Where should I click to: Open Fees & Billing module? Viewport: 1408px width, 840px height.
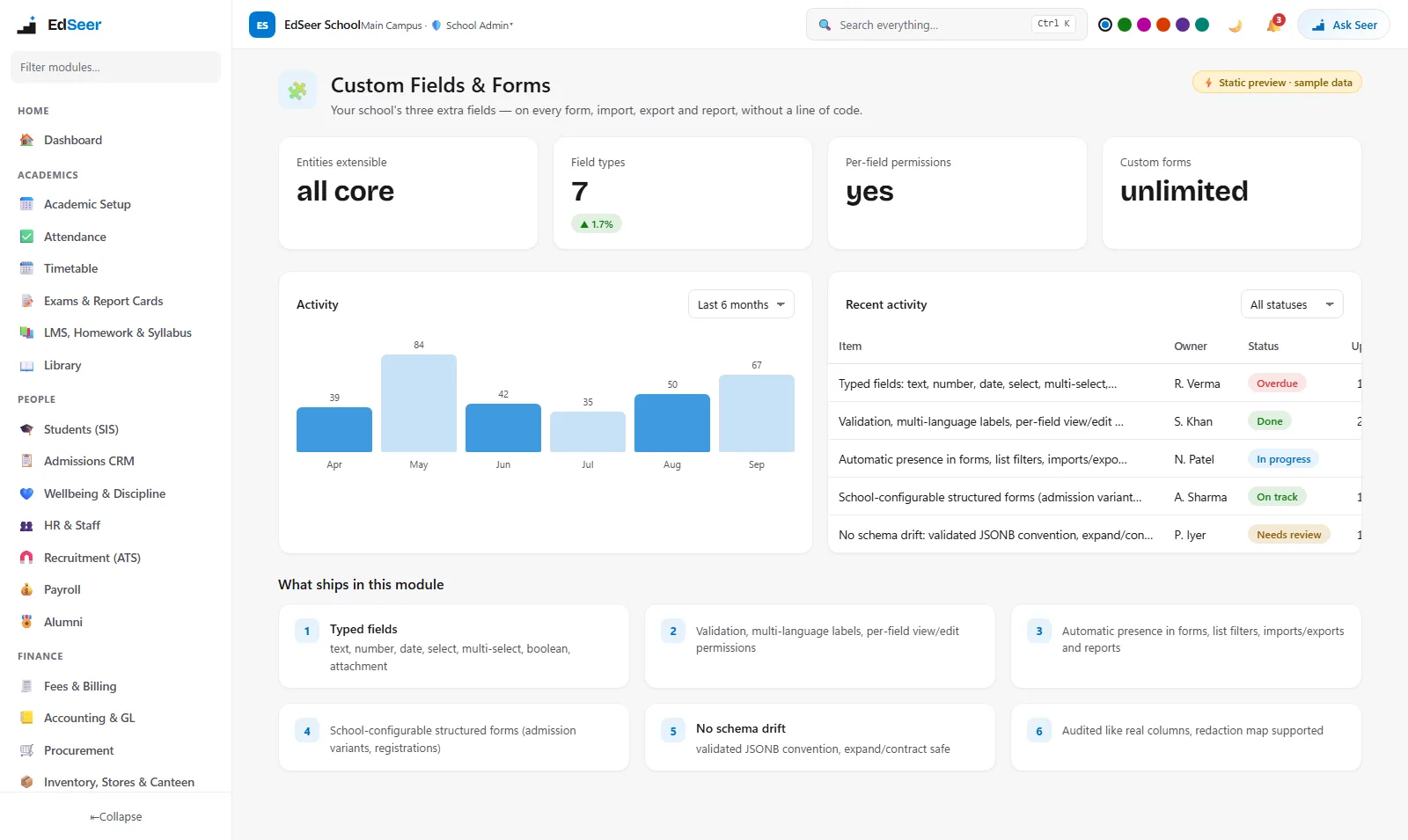click(x=115, y=686)
